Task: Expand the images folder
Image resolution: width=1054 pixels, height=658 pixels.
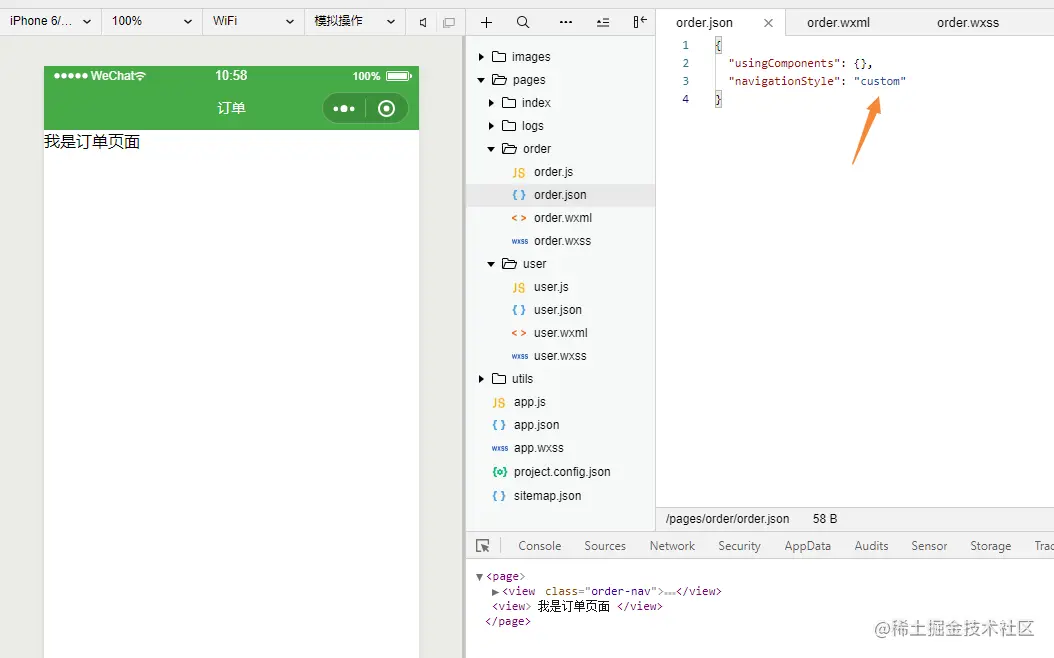Action: [481, 57]
